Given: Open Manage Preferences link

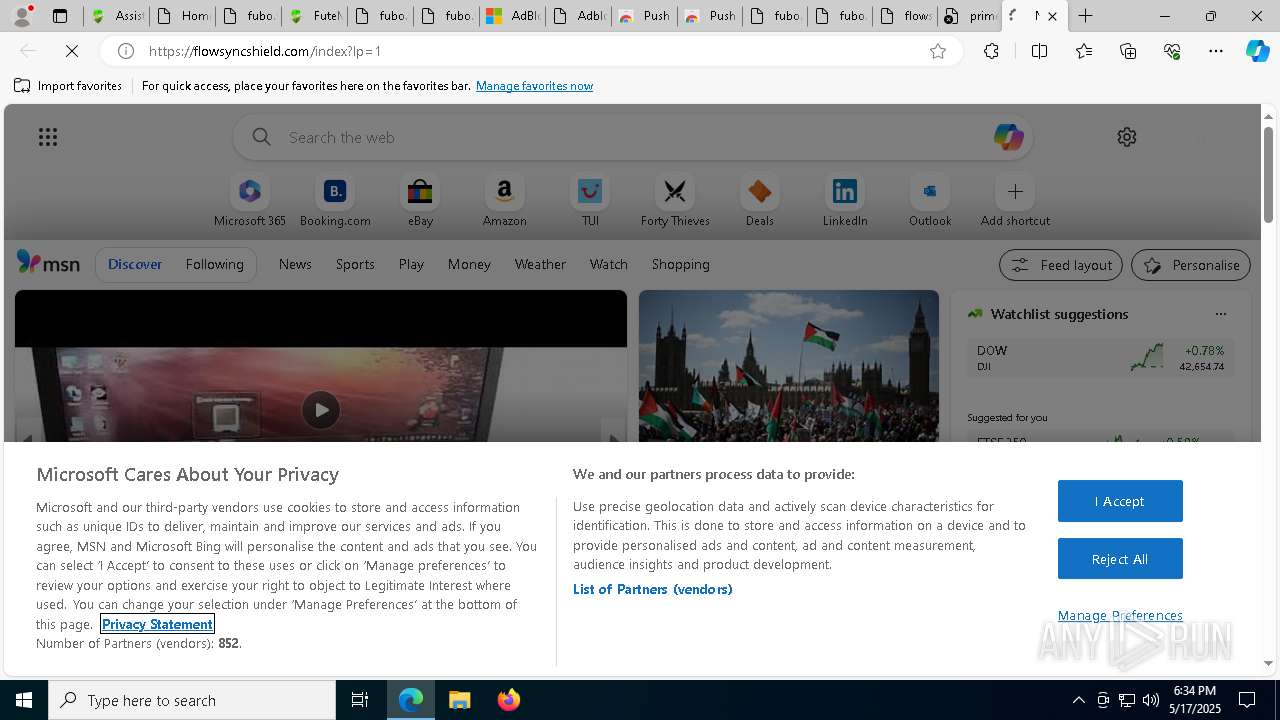Looking at the screenshot, I should pyautogui.click(x=1120, y=615).
